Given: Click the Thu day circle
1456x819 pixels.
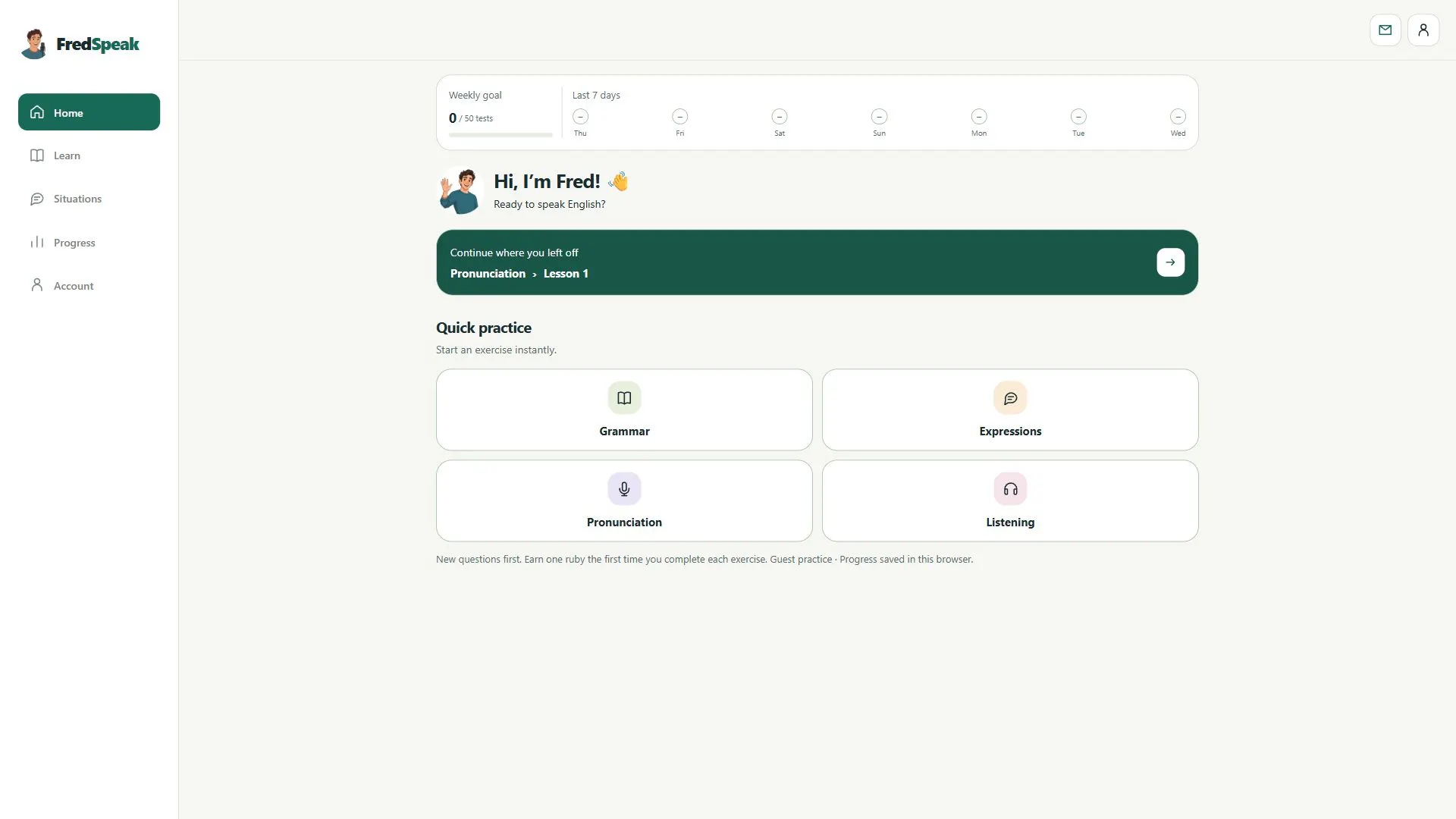Looking at the screenshot, I should click(580, 117).
